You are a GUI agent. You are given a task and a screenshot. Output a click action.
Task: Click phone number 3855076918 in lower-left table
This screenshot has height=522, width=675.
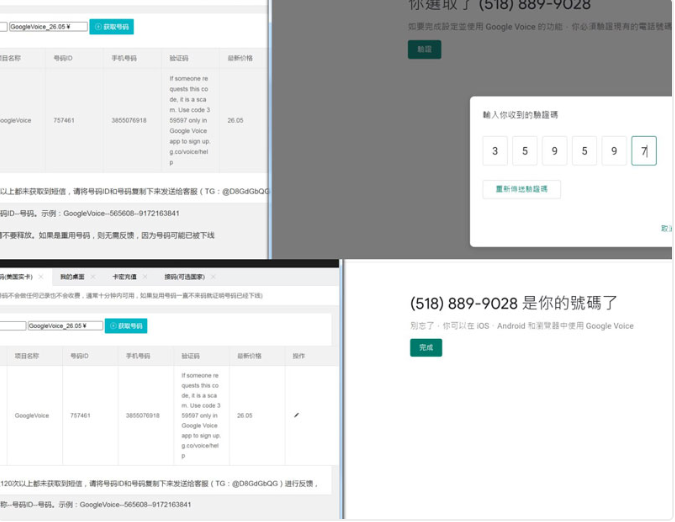tap(142, 416)
